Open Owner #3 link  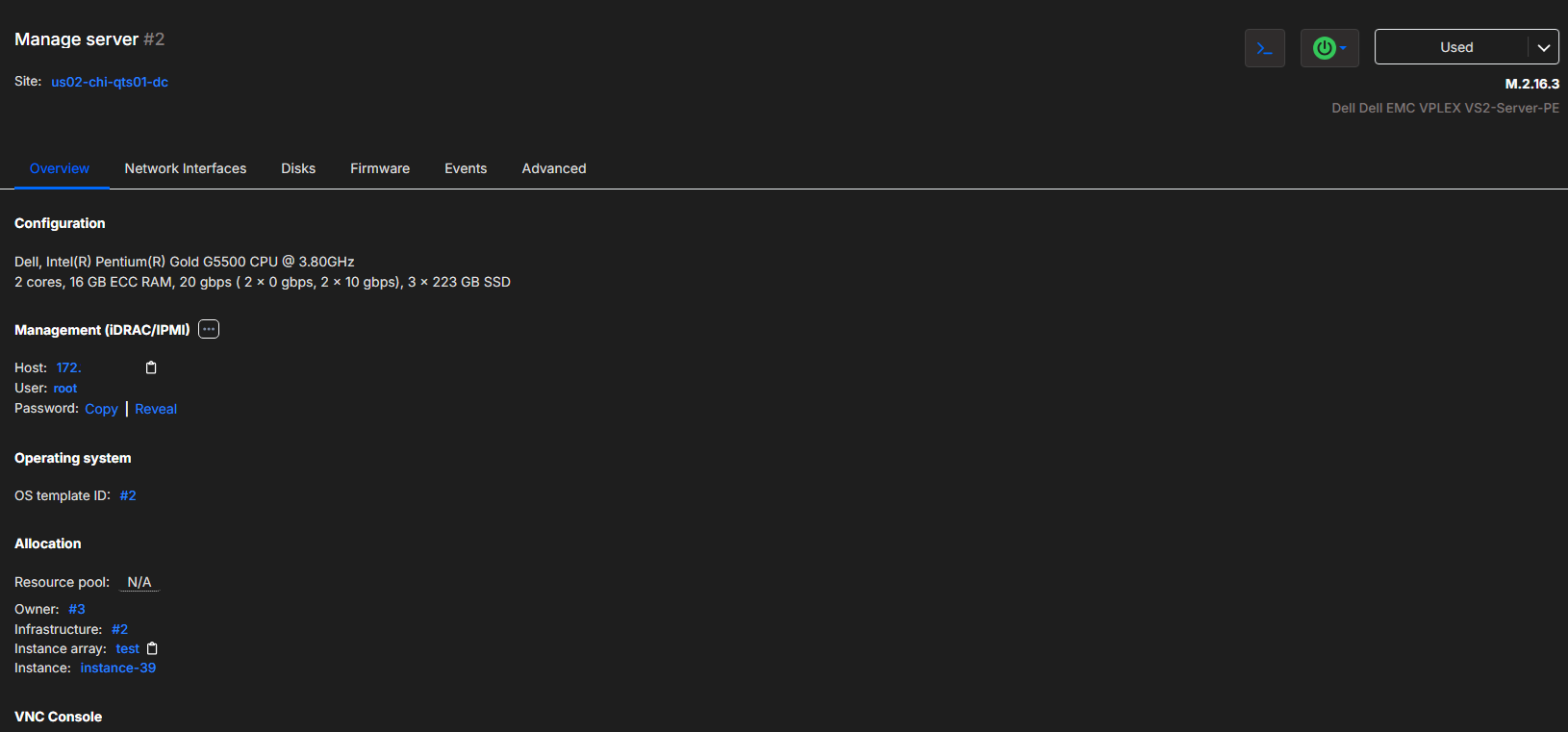click(77, 609)
